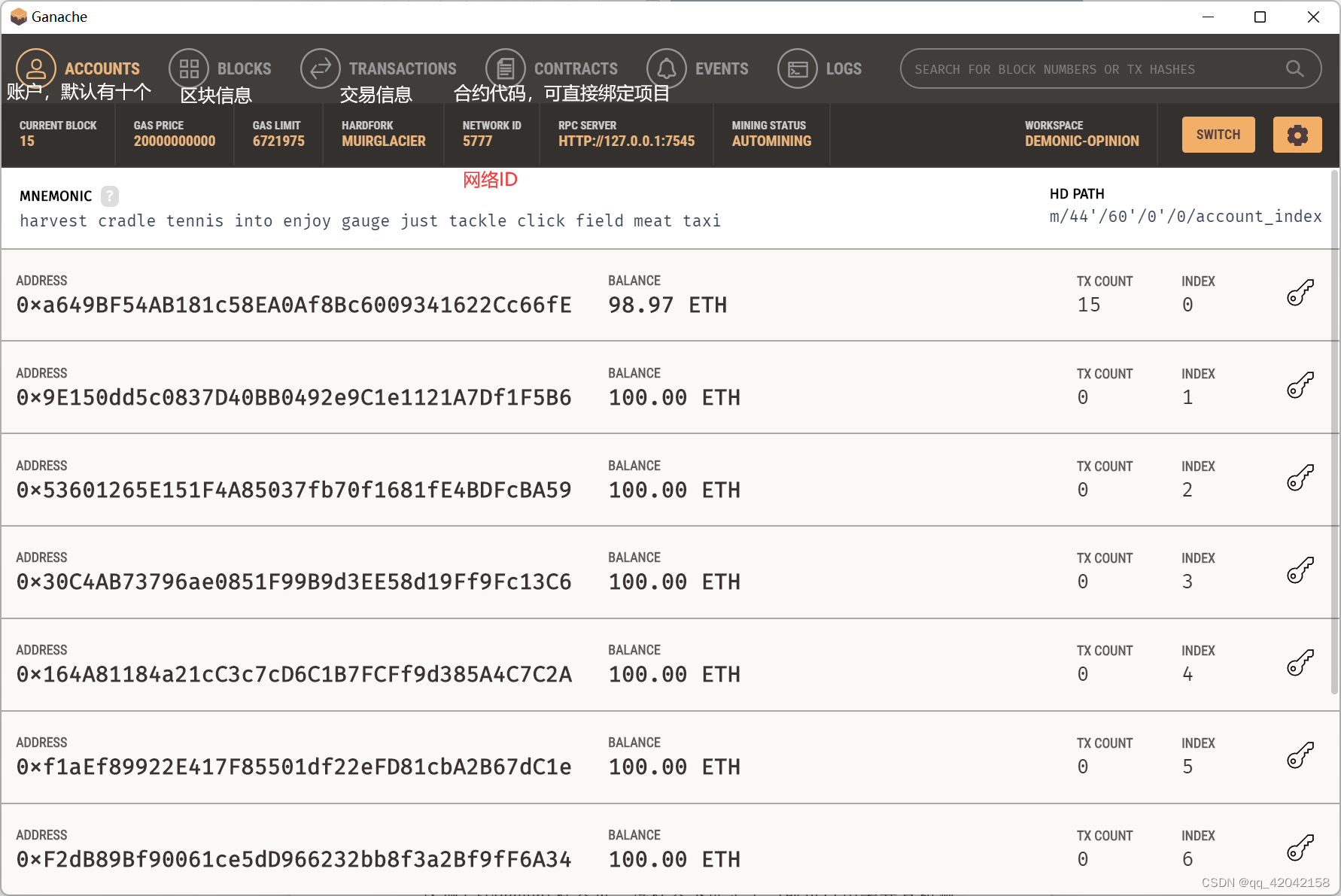
Task: Click the current block value 15
Action: 27,141
